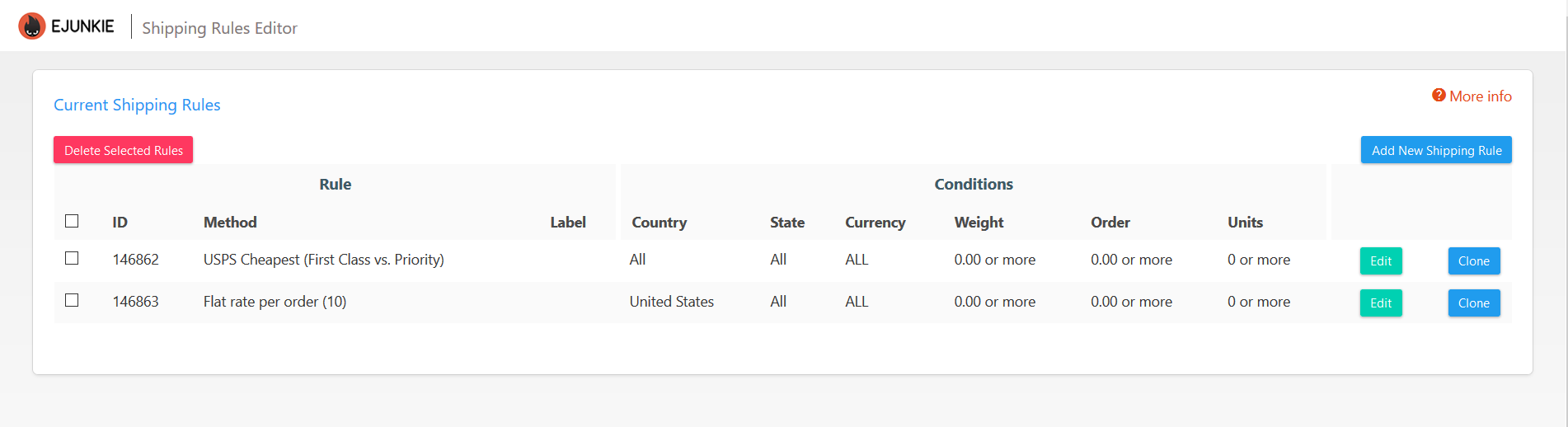Open the More info help link

coord(1480,96)
